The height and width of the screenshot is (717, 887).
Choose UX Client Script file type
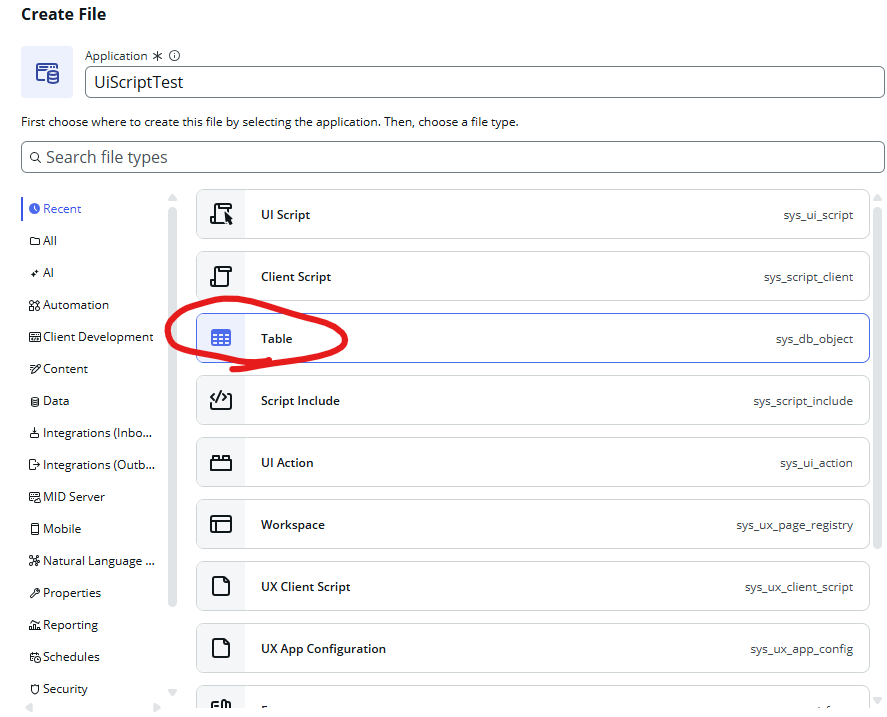(x=532, y=586)
